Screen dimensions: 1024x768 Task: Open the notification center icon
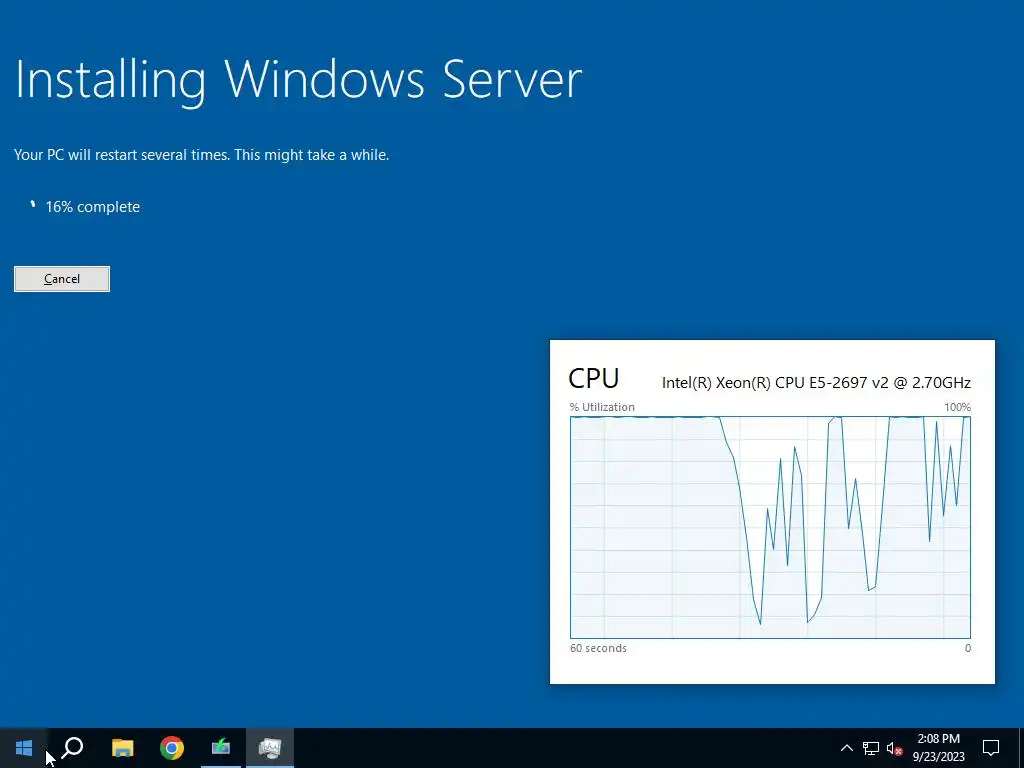tap(991, 748)
